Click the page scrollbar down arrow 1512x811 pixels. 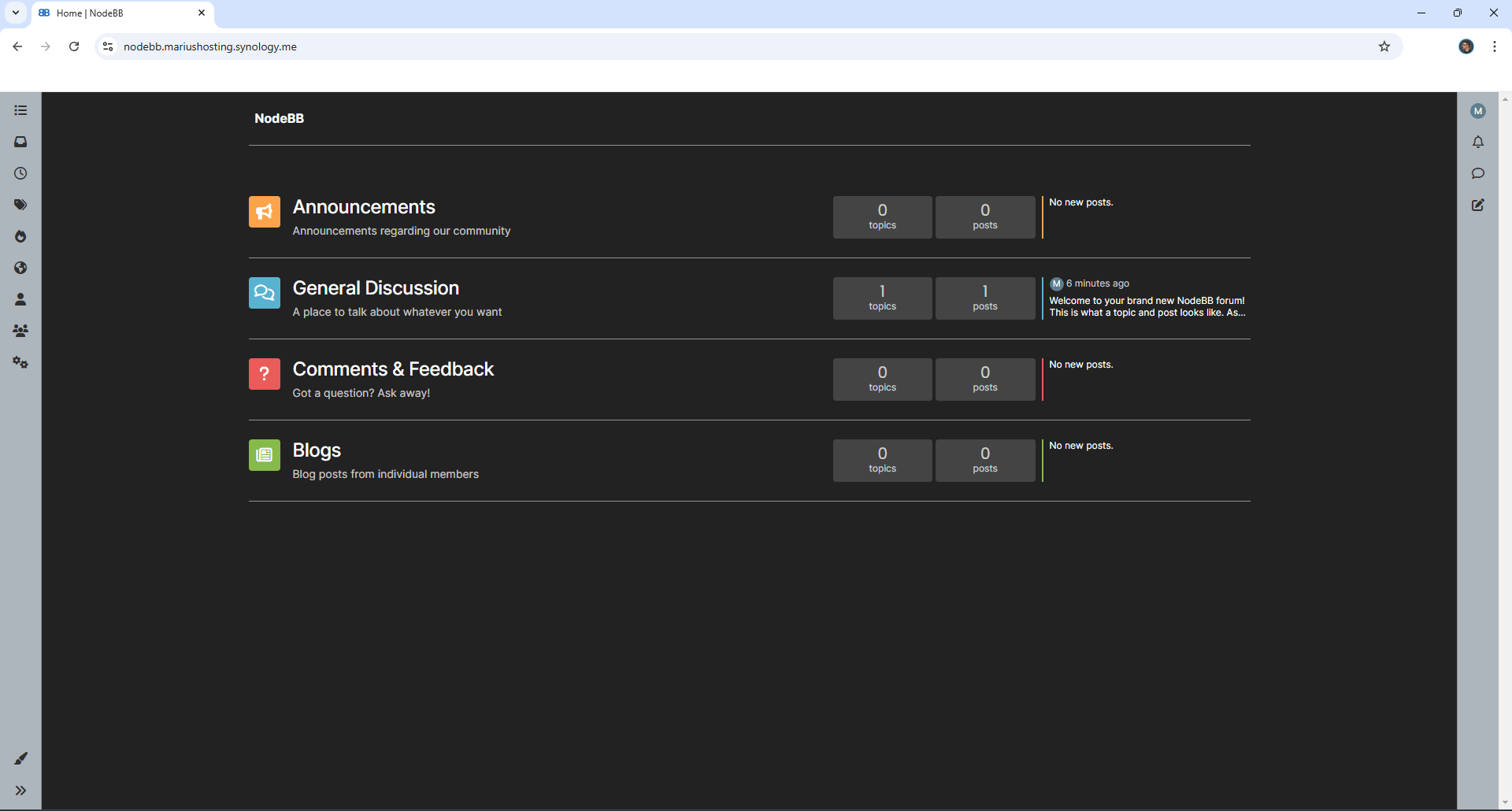pos(1505,803)
